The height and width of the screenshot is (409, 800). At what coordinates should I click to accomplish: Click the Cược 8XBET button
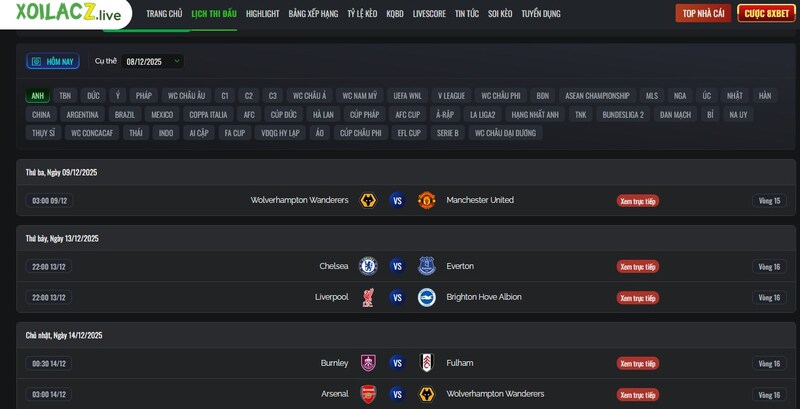click(766, 13)
